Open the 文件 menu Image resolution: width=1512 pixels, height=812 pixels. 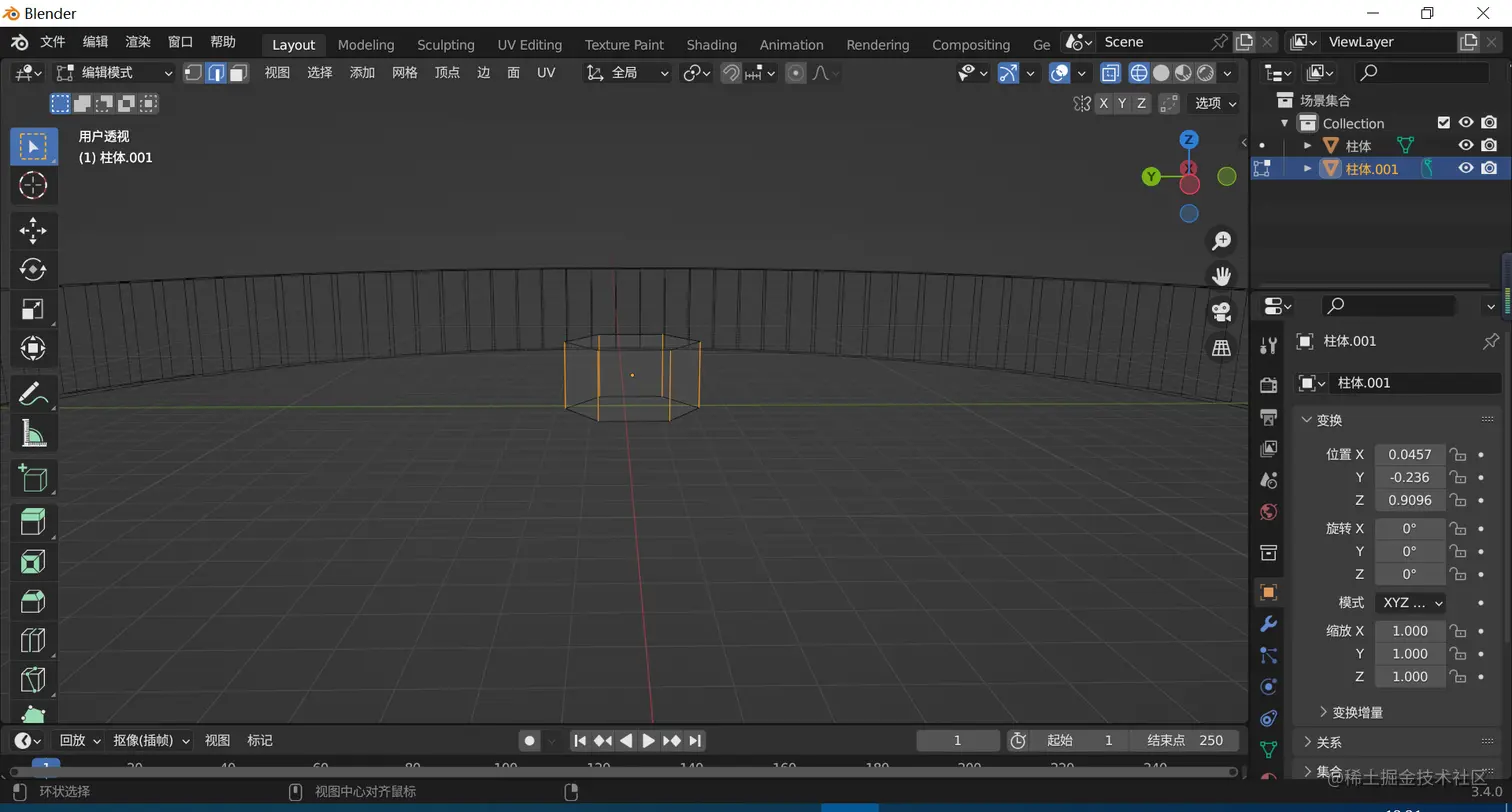tap(52, 42)
